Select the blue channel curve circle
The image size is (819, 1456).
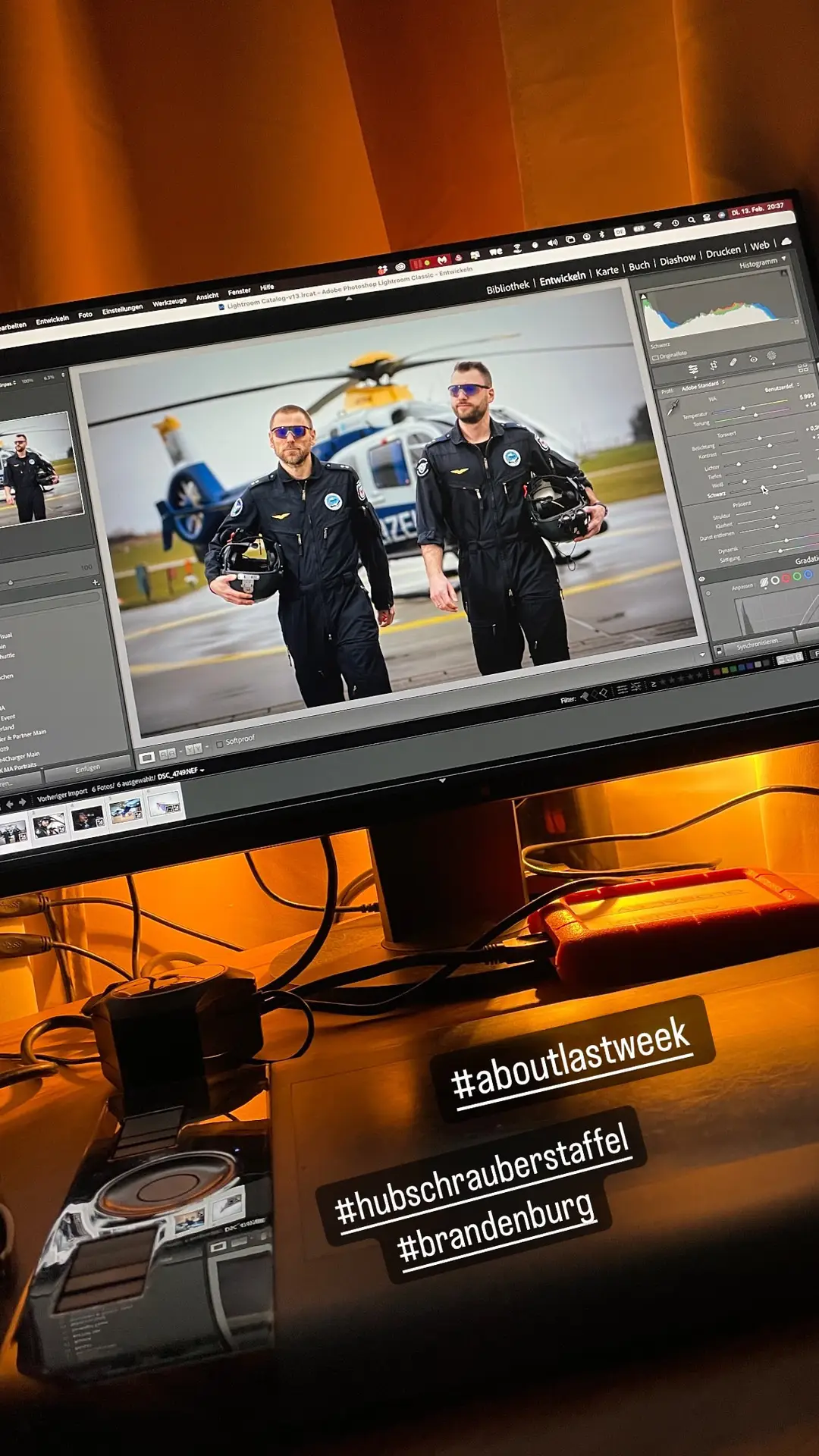(x=808, y=574)
